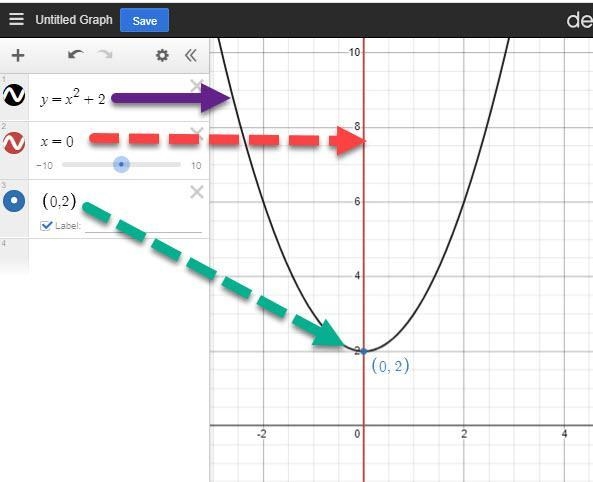Click the Label text input field
Image resolution: width=593 pixels, height=482 pixels.
point(143,226)
